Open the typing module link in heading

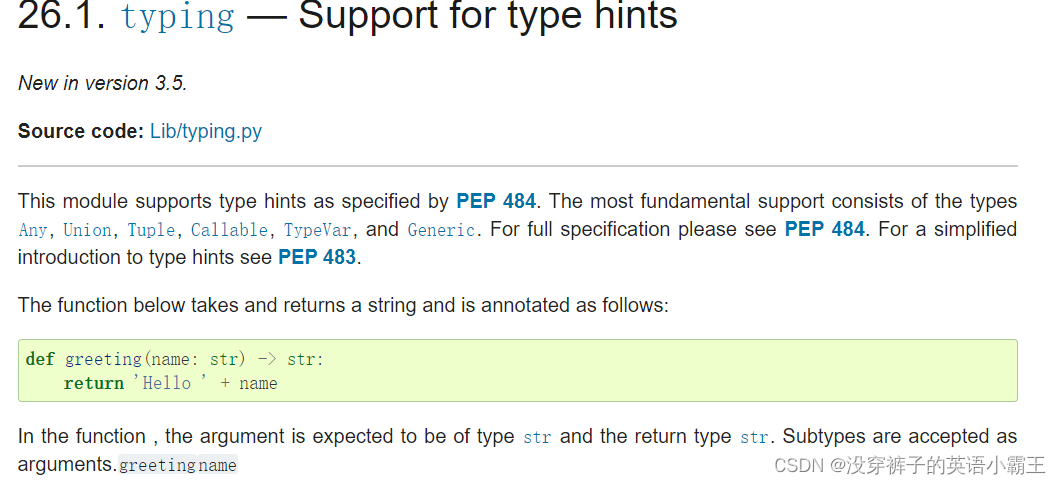(x=177, y=16)
